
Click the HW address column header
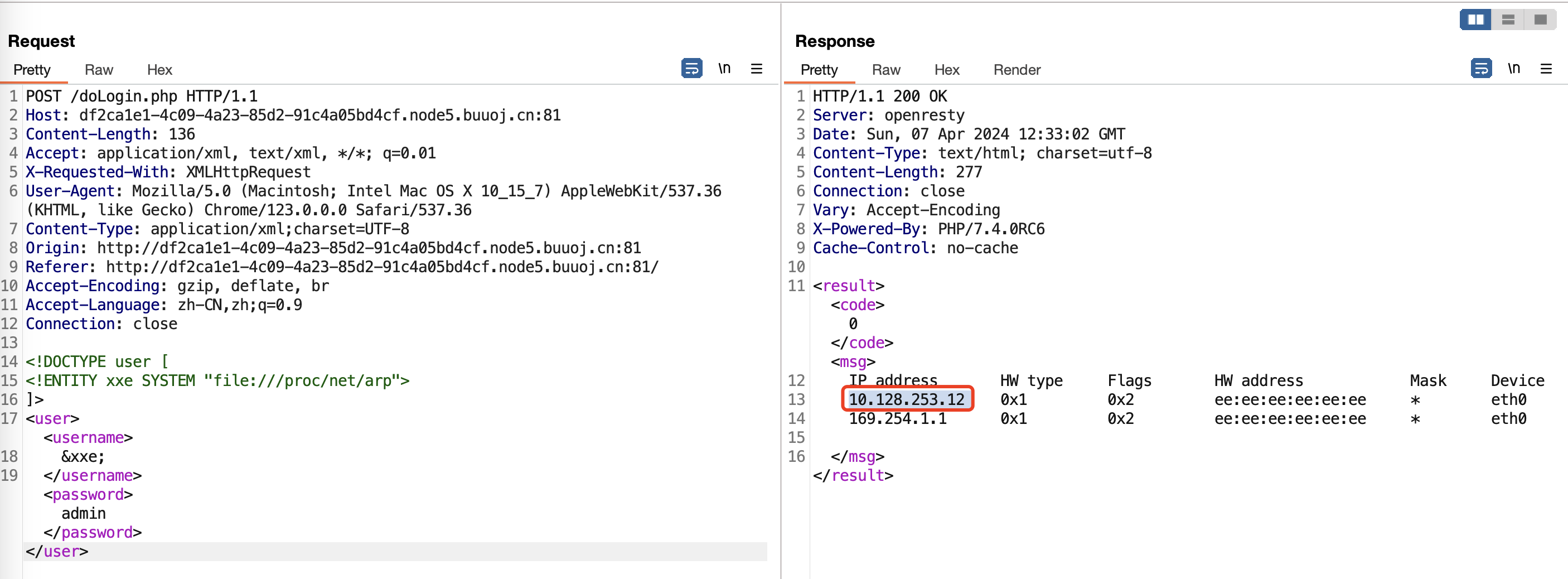[x=1259, y=380]
